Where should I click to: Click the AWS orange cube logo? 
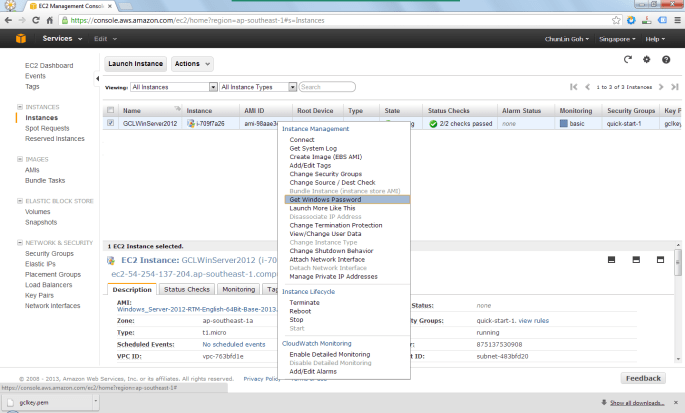pos(21,38)
